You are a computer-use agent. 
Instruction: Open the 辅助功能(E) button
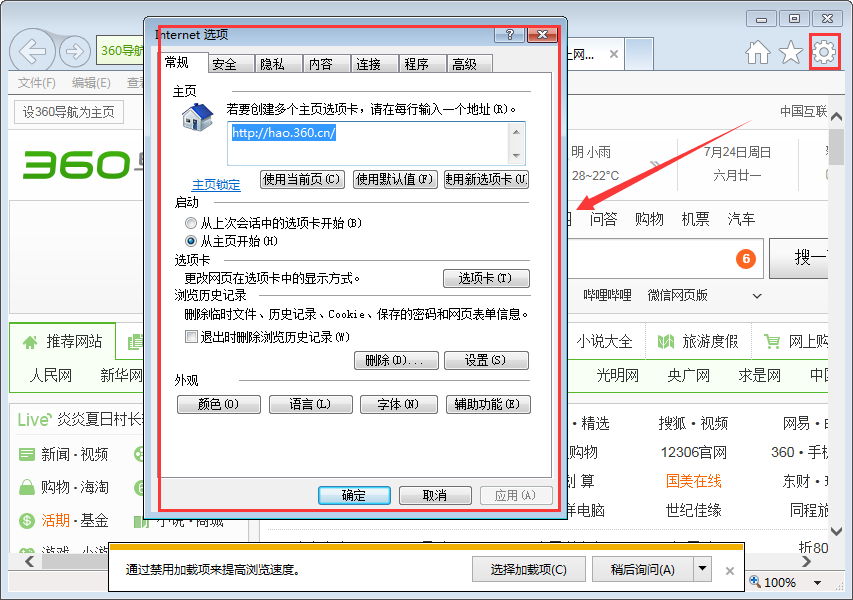click(x=488, y=404)
